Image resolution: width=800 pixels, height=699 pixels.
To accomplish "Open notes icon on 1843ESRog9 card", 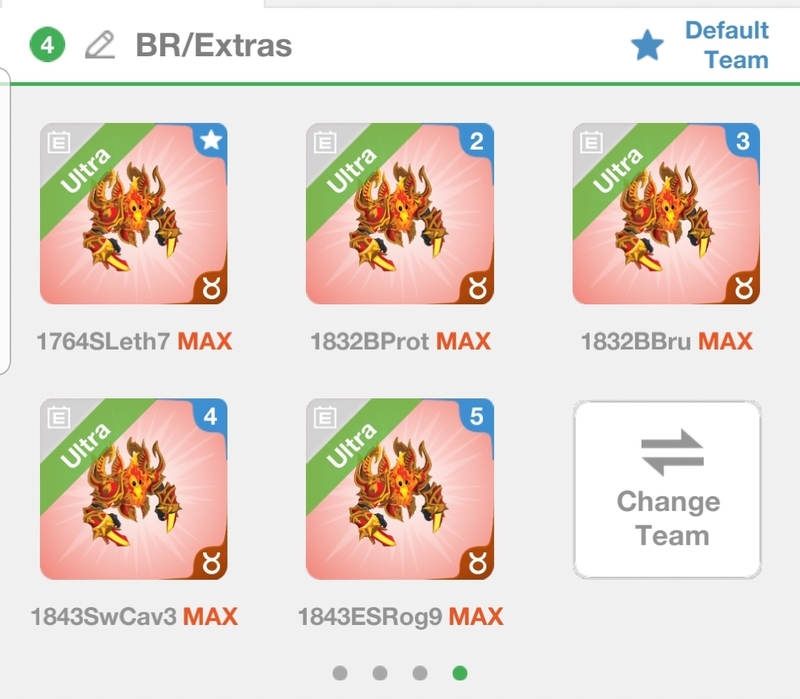I will click(x=325, y=417).
